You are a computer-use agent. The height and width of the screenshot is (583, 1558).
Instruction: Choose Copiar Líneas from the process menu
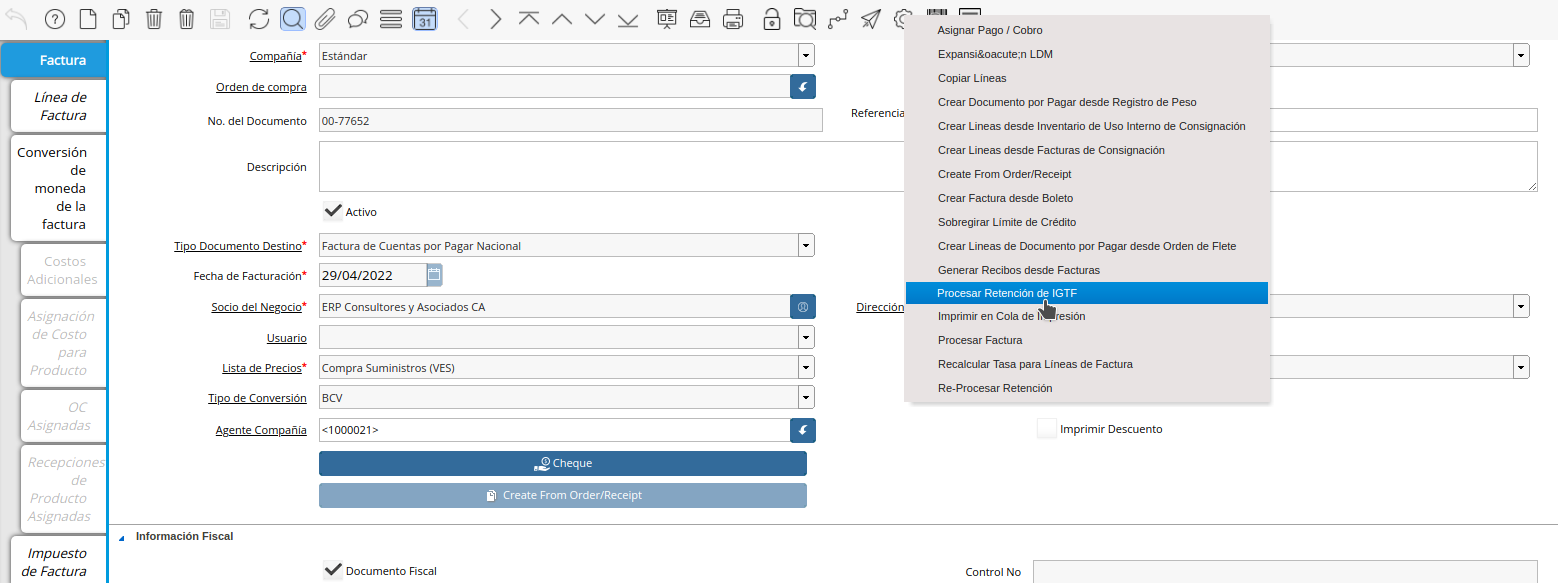(1087, 78)
